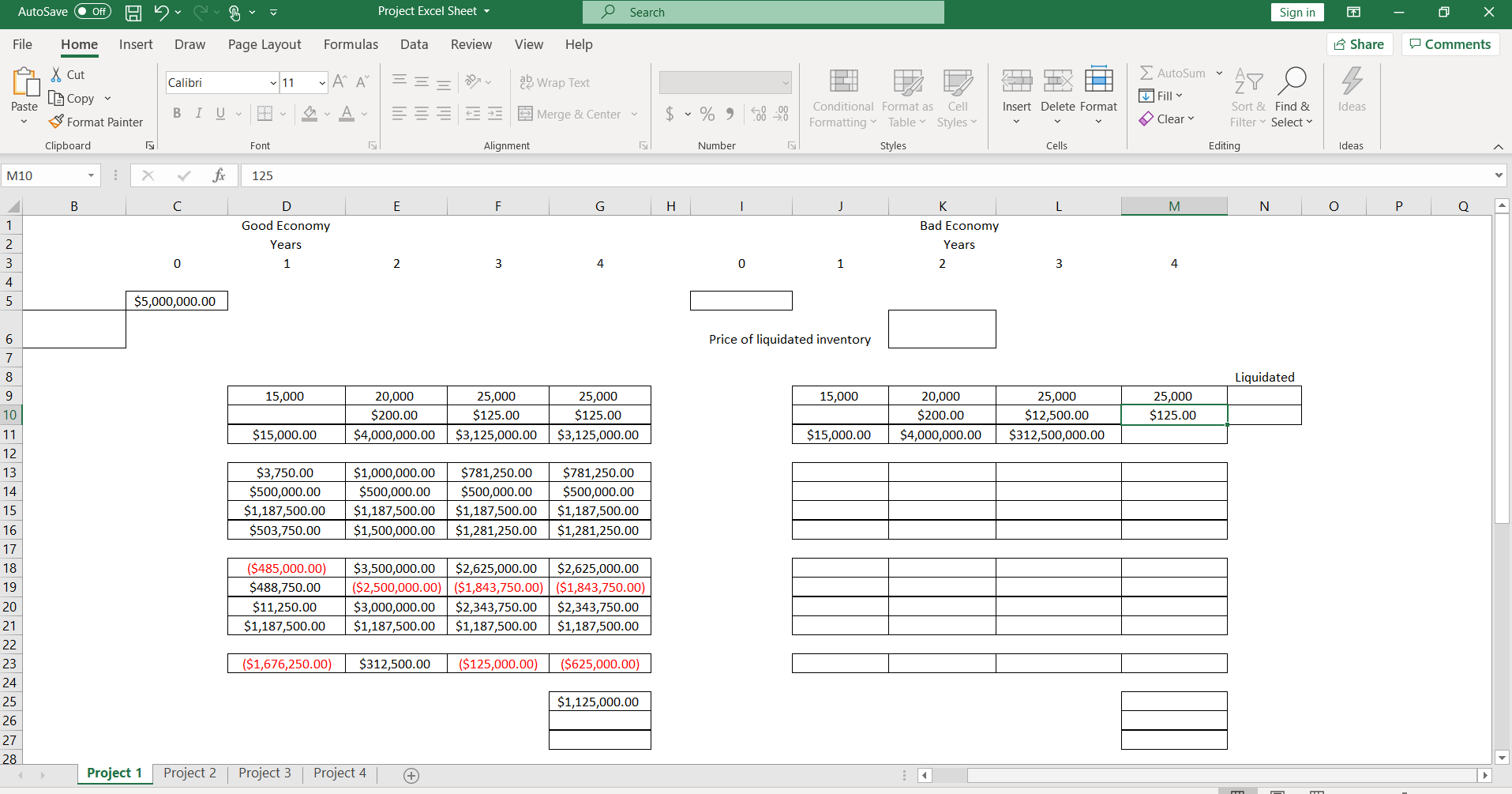Toggle Wrap Text
1512x794 pixels.
[555, 82]
